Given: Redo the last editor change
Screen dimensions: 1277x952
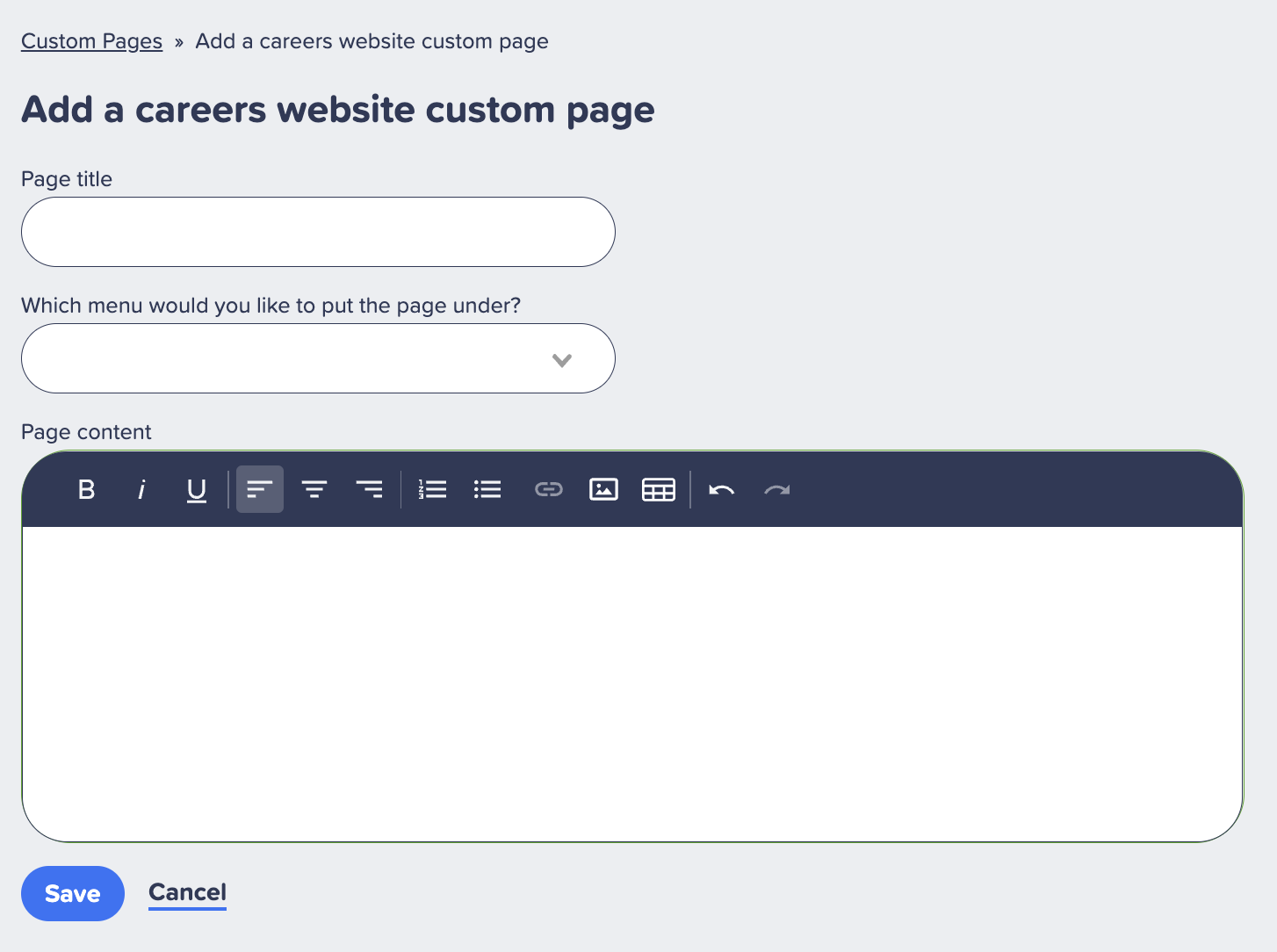Looking at the screenshot, I should point(776,489).
